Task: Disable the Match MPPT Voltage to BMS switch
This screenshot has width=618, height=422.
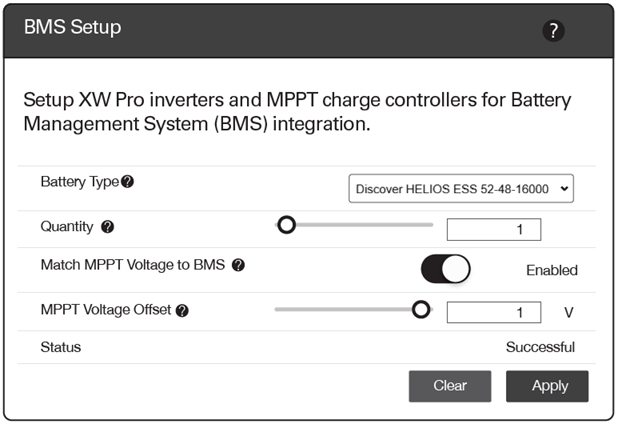Action: tap(445, 269)
